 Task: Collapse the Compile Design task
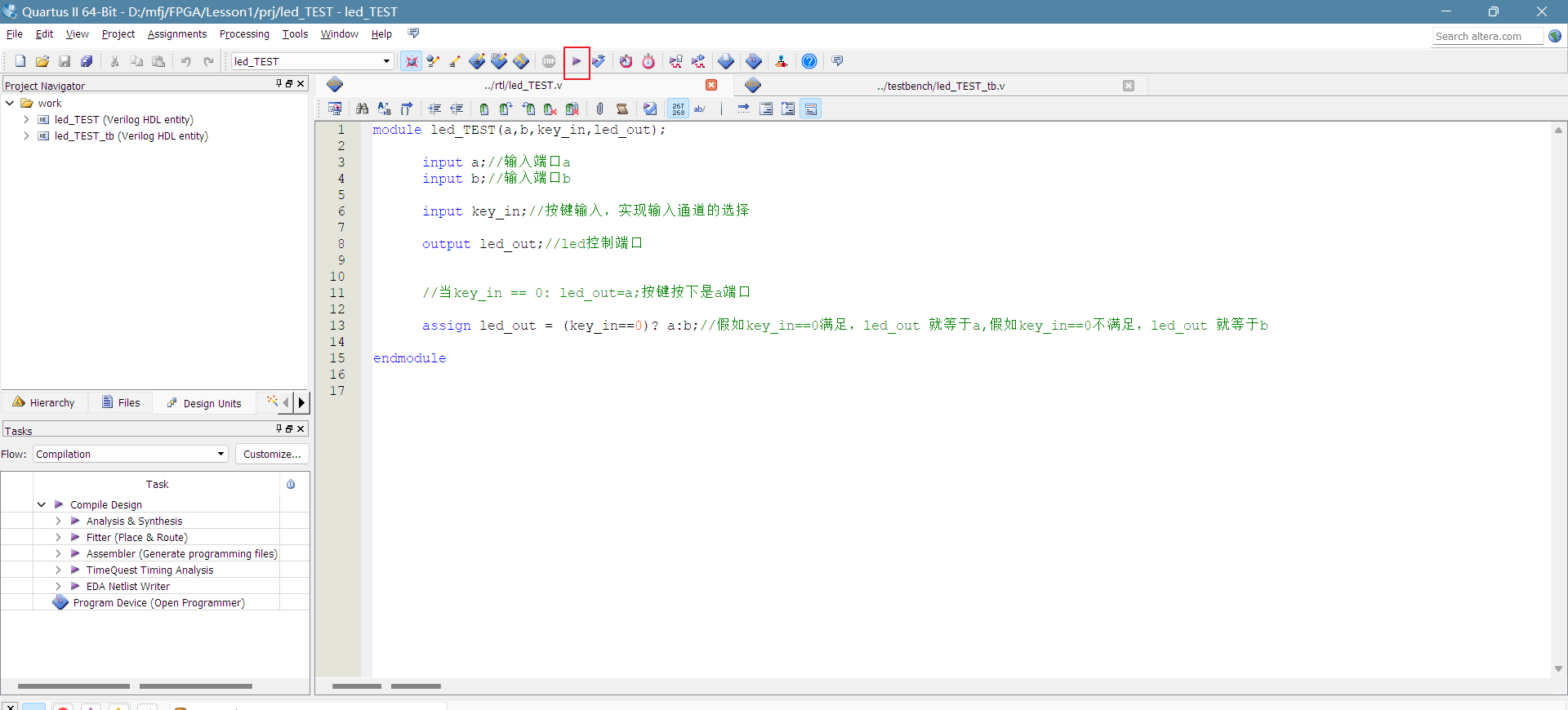coord(42,504)
